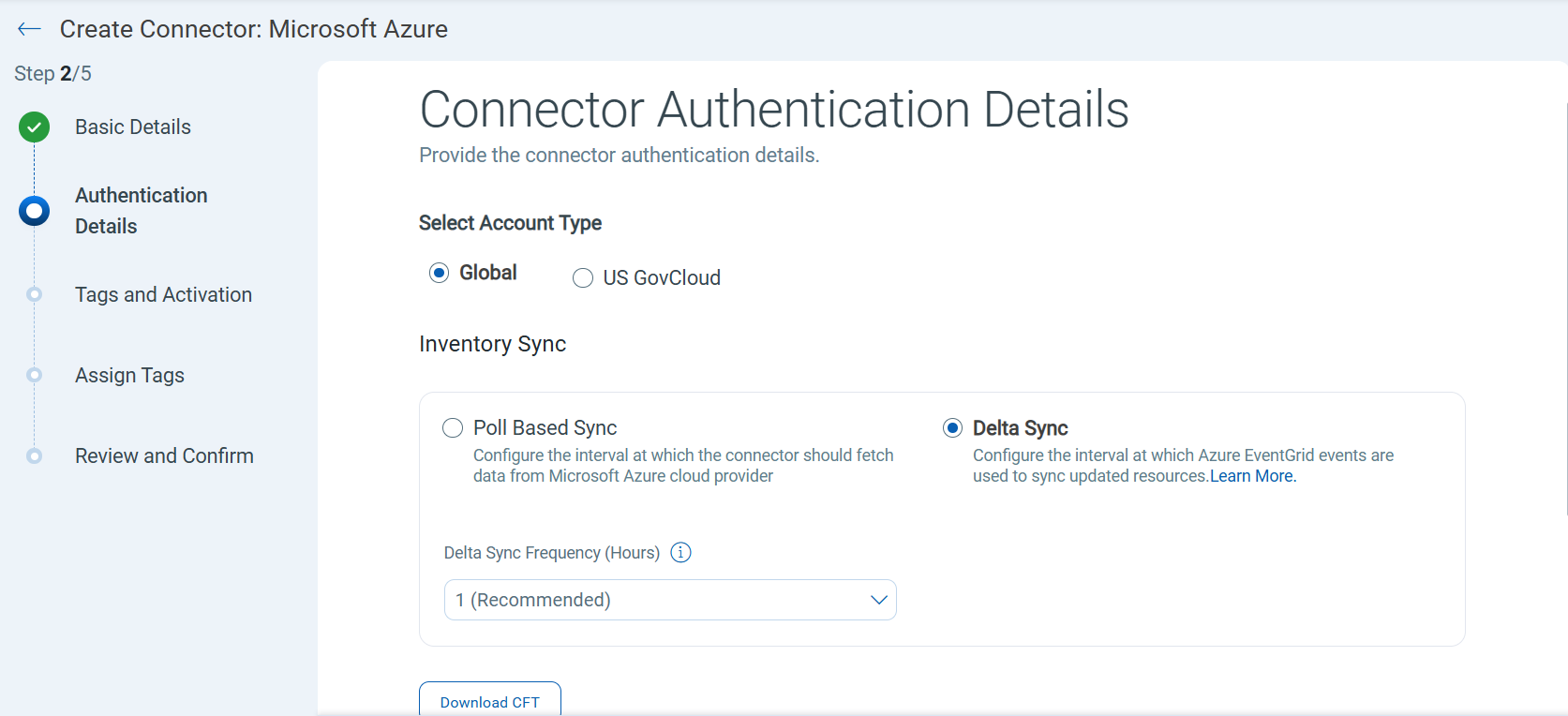Click the Poll Based Sync description text
Image resolution: width=1568 pixels, height=716 pixels.
pyautogui.click(x=683, y=466)
